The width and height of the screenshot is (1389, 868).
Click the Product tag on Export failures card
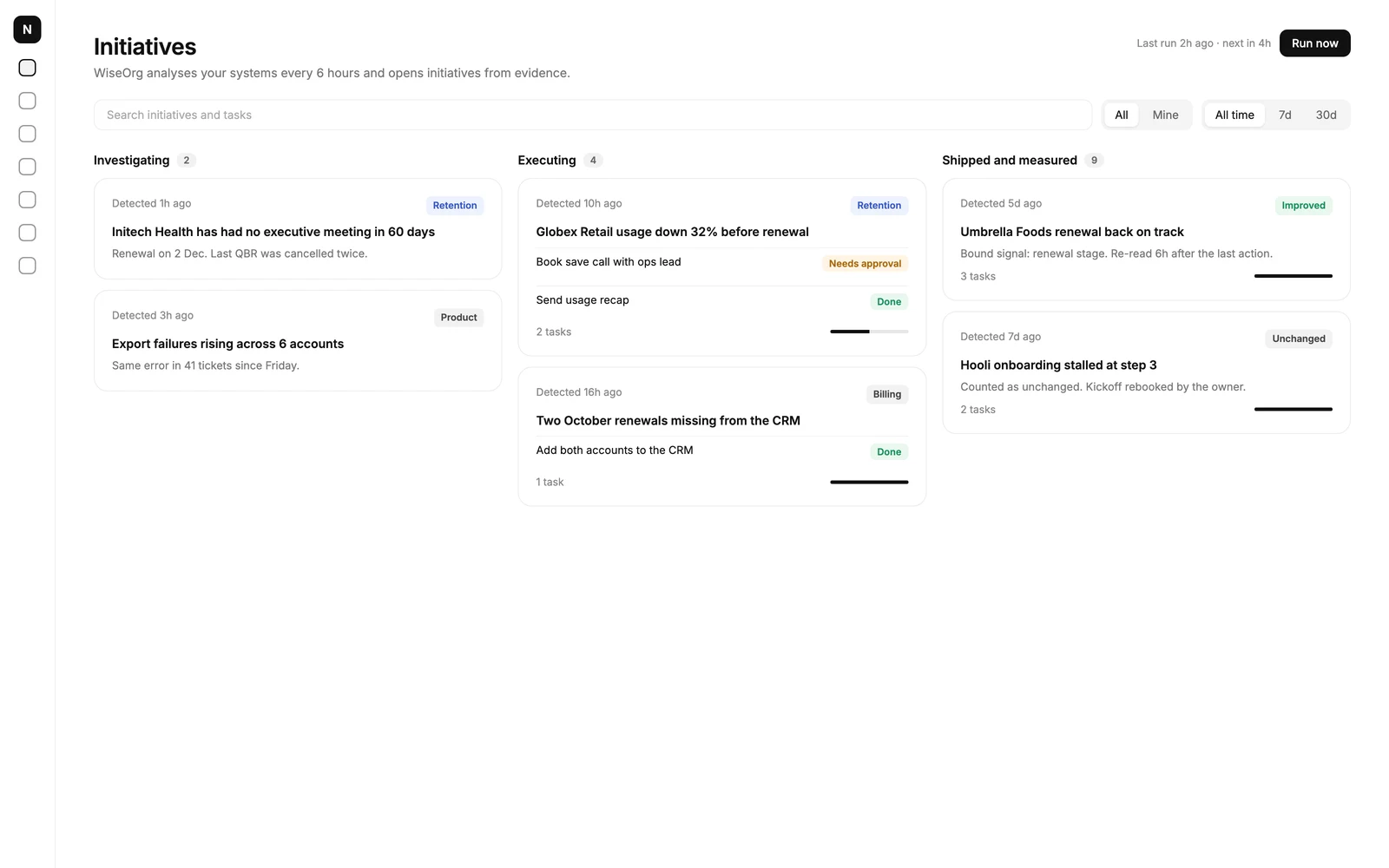tap(458, 318)
